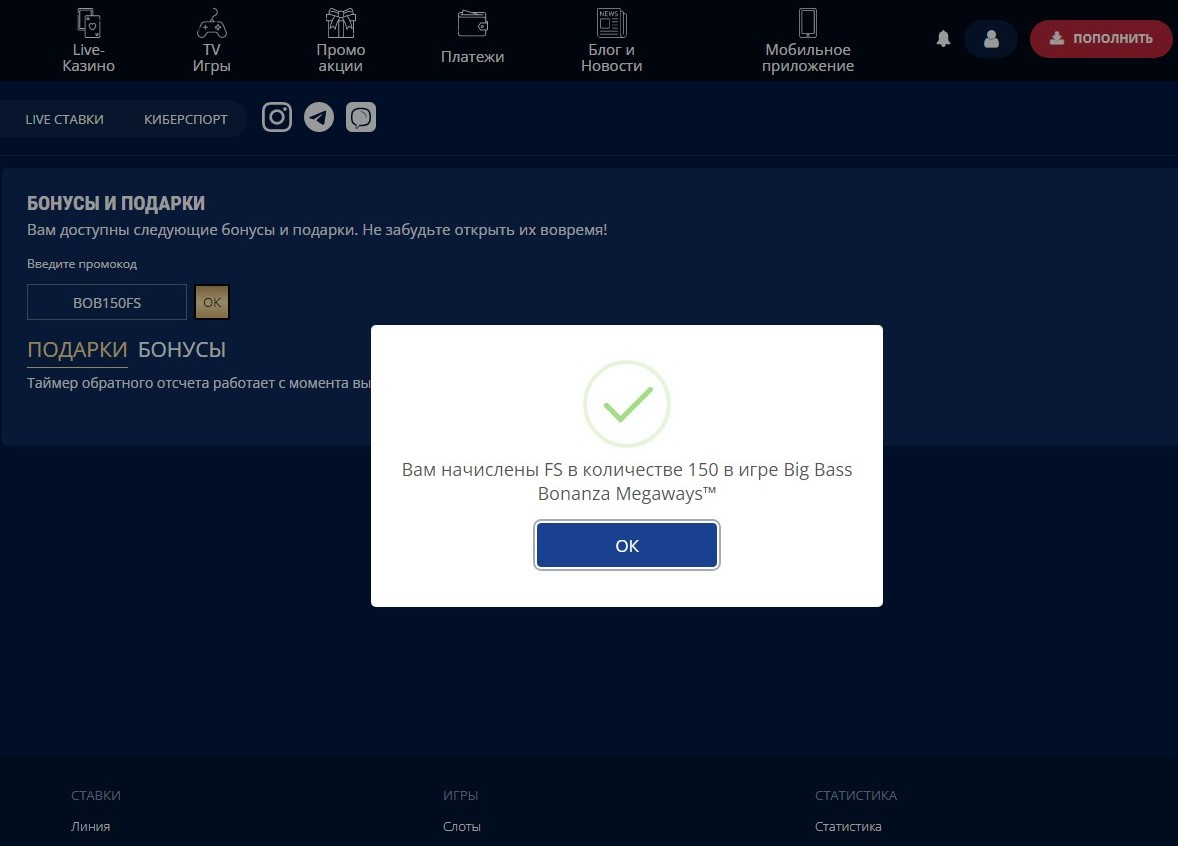This screenshot has height=846, width=1178.
Task: Select Киберспорт menu item
Action: click(x=186, y=119)
